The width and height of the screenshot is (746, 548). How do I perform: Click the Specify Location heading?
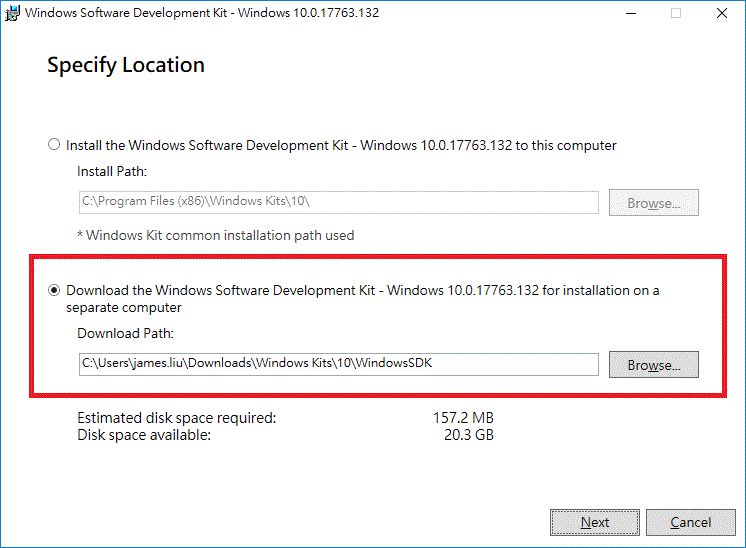(126, 65)
